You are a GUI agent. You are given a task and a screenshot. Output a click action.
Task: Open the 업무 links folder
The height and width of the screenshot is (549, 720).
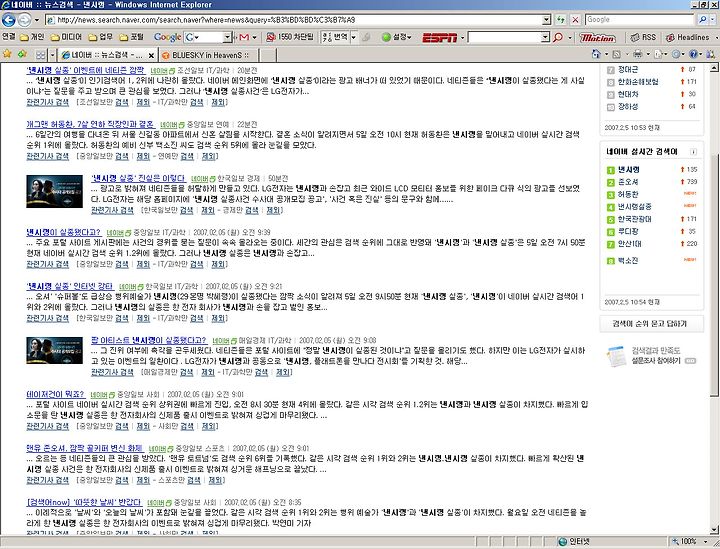pos(100,37)
